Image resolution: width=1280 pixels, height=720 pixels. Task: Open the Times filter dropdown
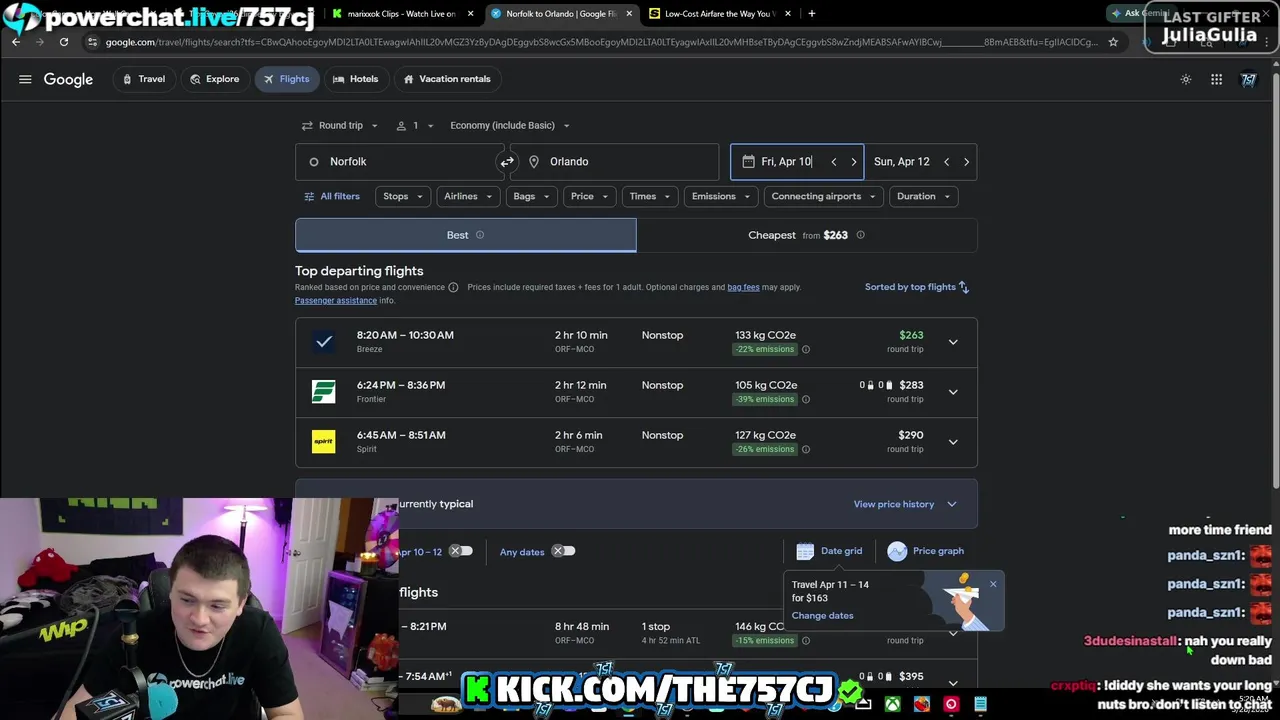650,196
